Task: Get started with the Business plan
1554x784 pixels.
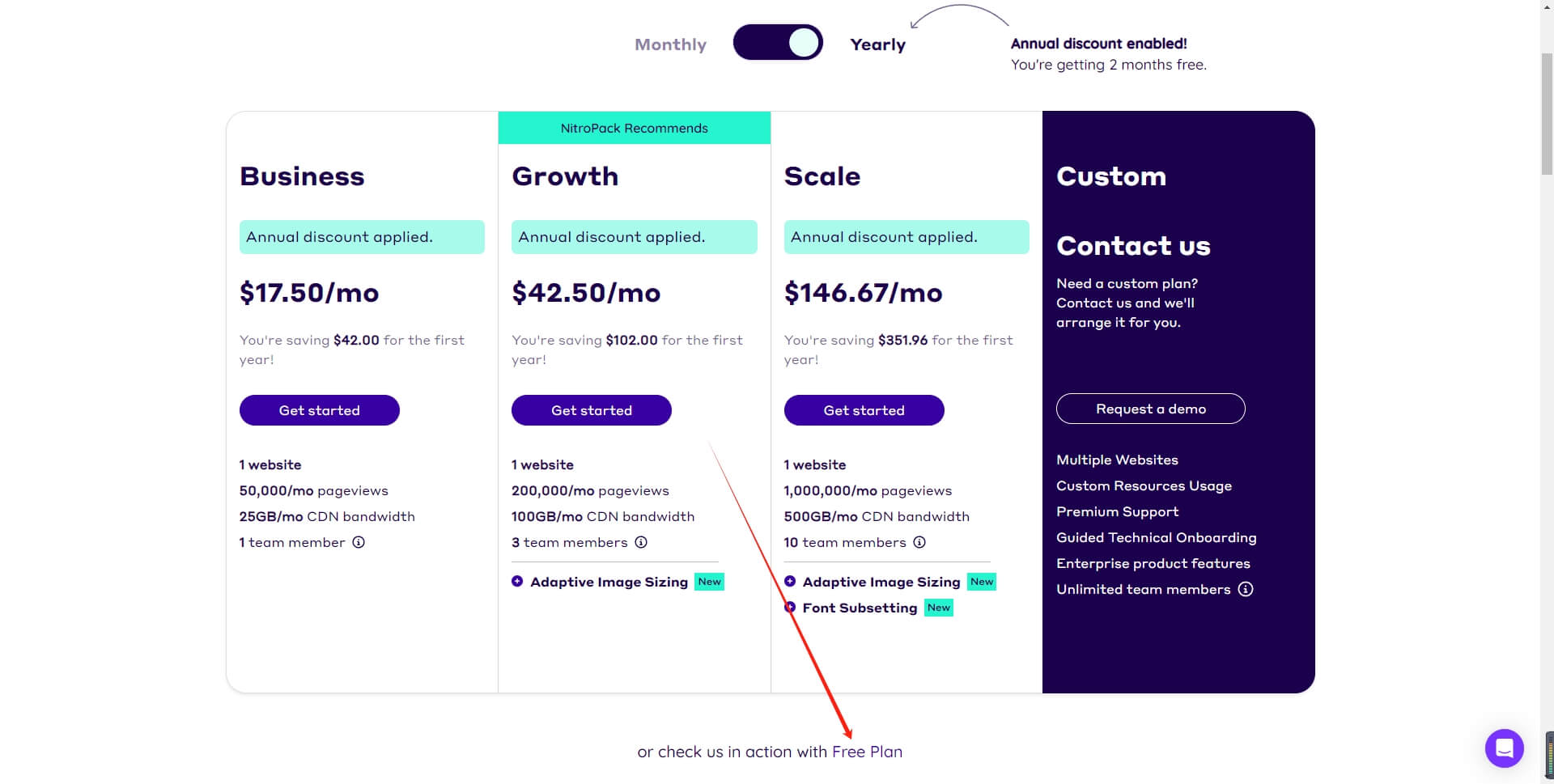Action: coord(319,410)
